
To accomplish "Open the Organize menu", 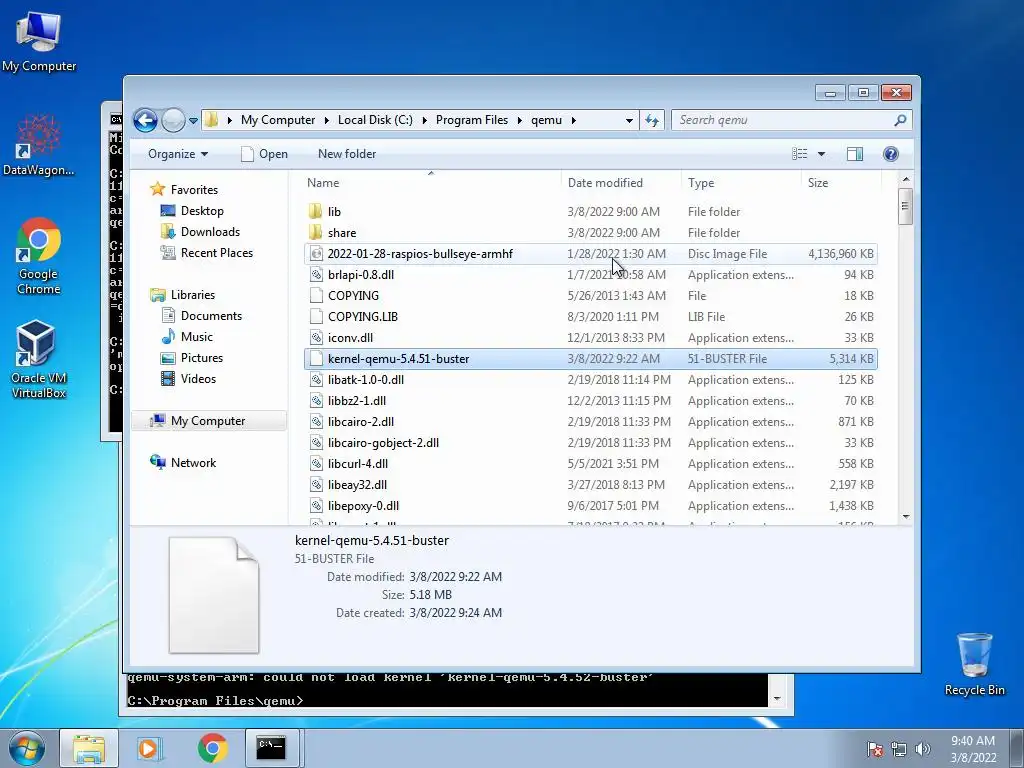I will [178, 154].
